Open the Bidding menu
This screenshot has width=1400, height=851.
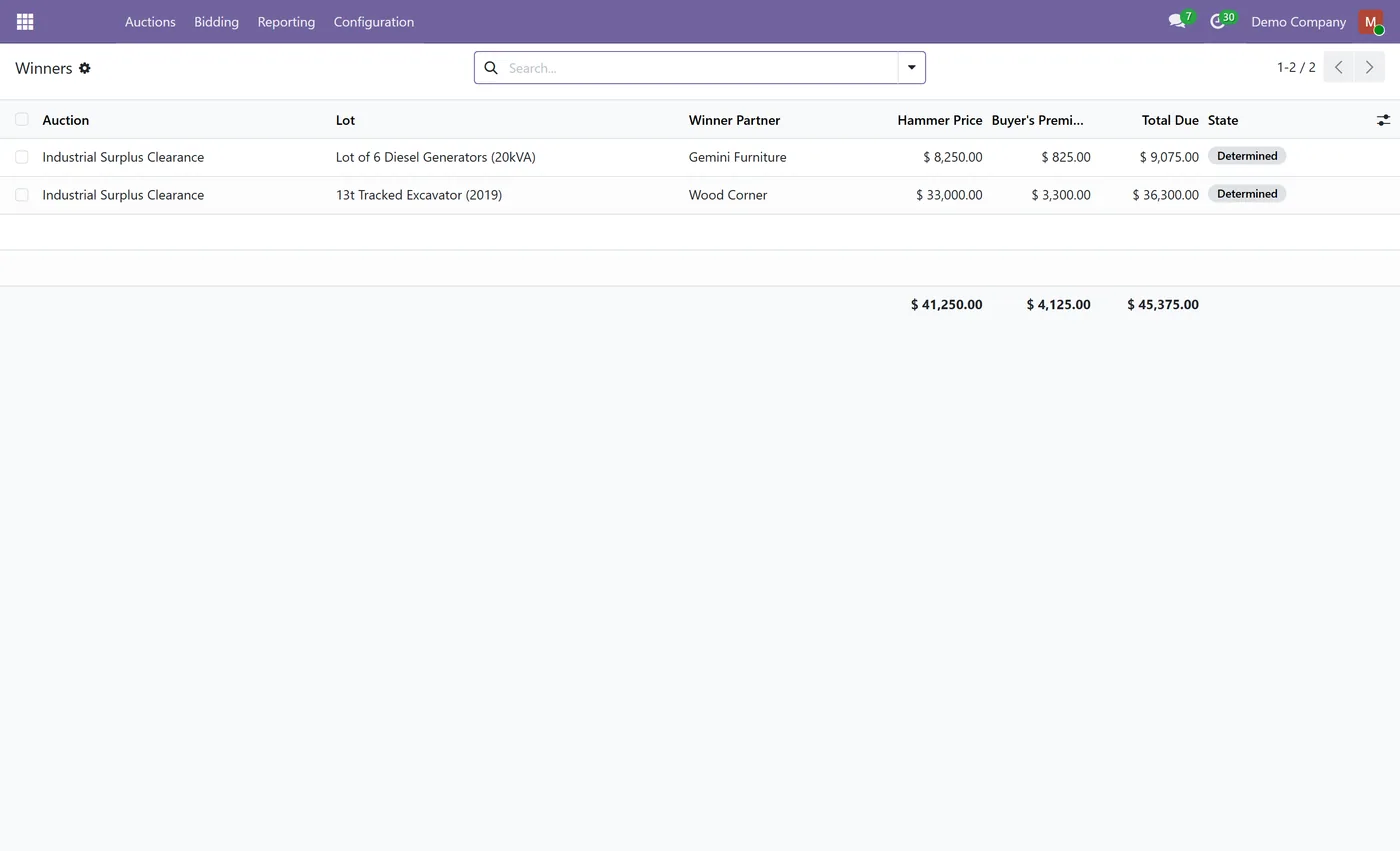click(216, 22)
